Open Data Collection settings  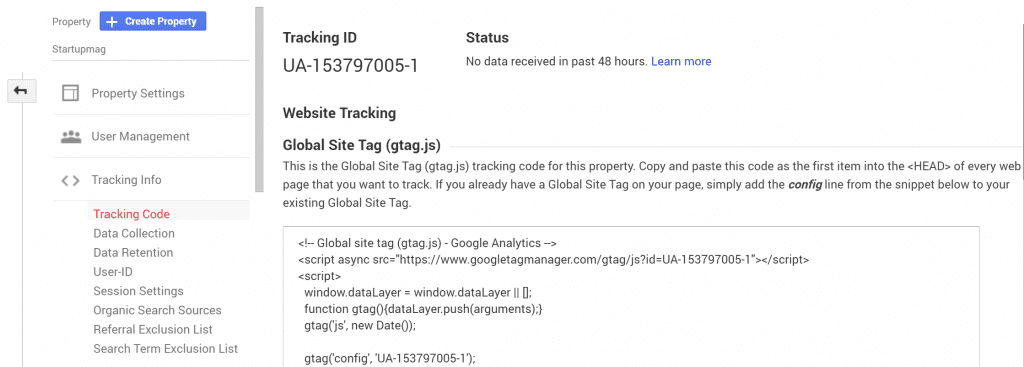[134, 233]
